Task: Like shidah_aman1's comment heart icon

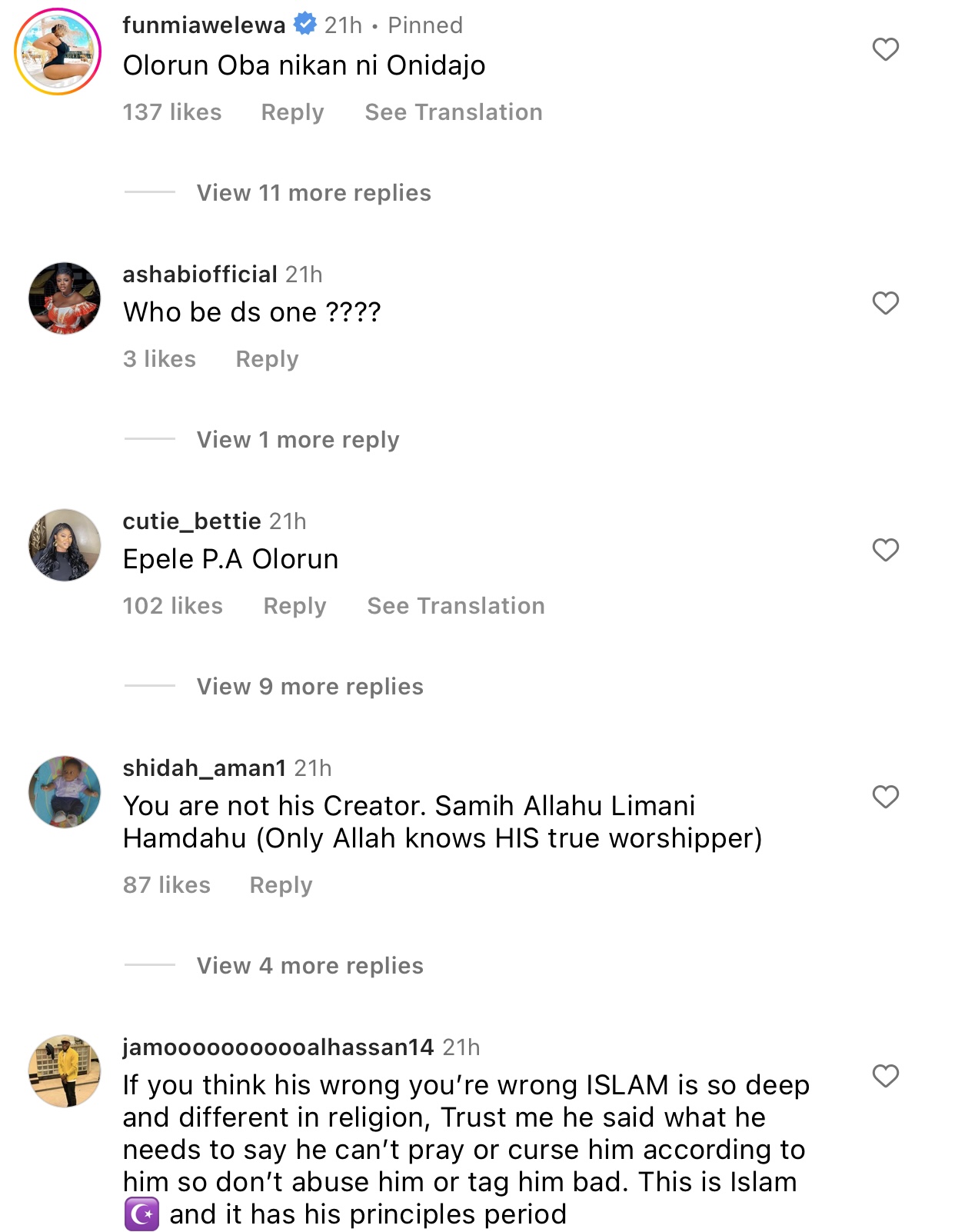Action: (x=885, y=797)
